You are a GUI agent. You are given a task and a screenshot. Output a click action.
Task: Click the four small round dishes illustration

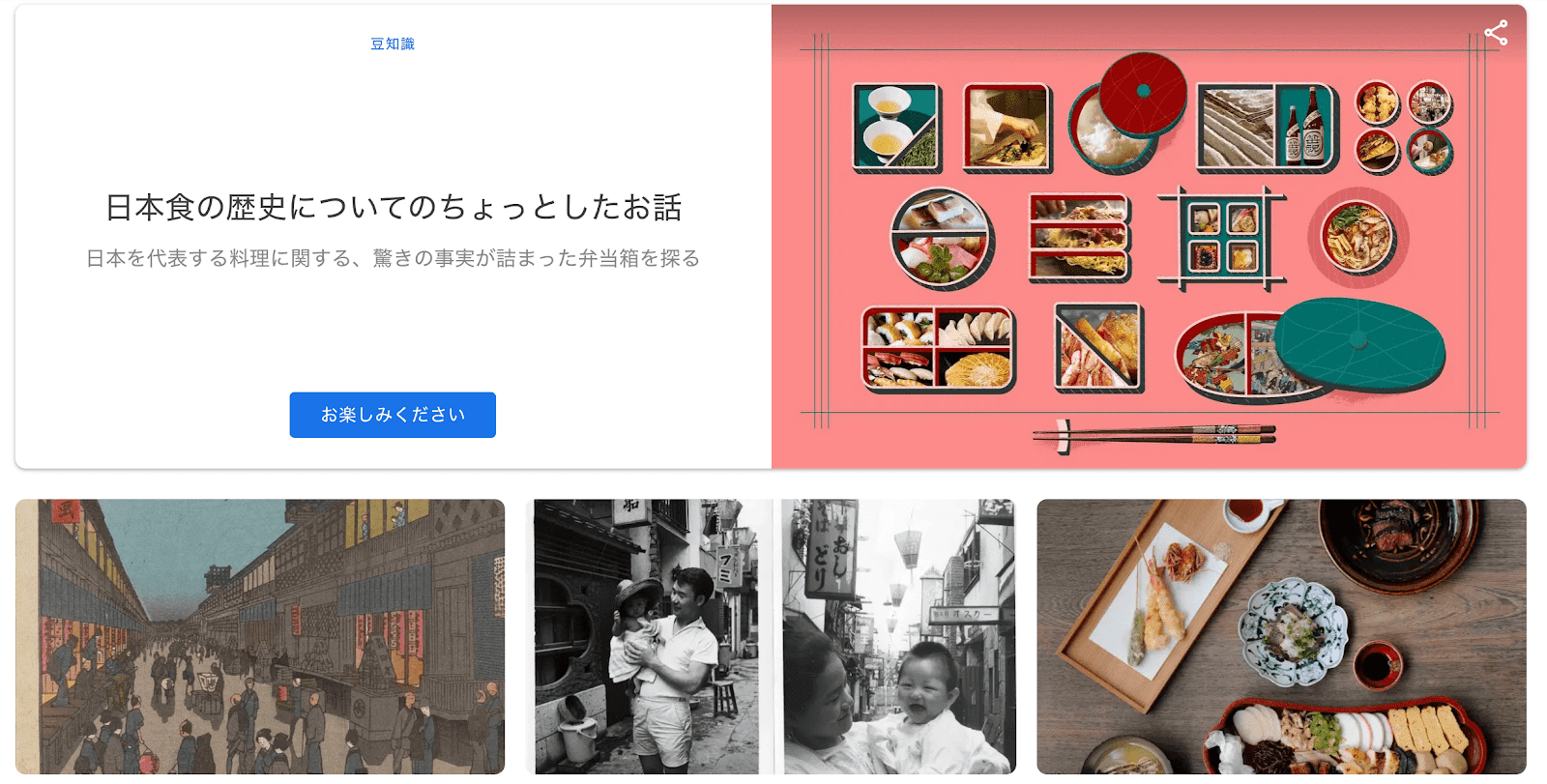point(1404,127)
